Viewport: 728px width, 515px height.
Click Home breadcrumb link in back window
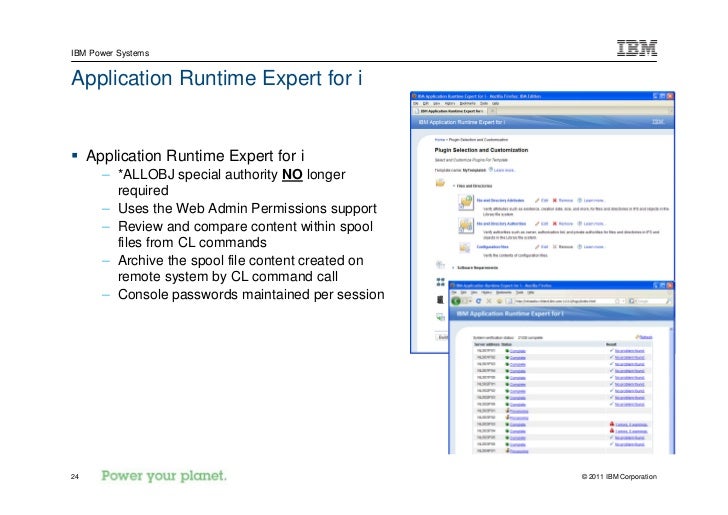pyautogui.click(x=440, y=139)
